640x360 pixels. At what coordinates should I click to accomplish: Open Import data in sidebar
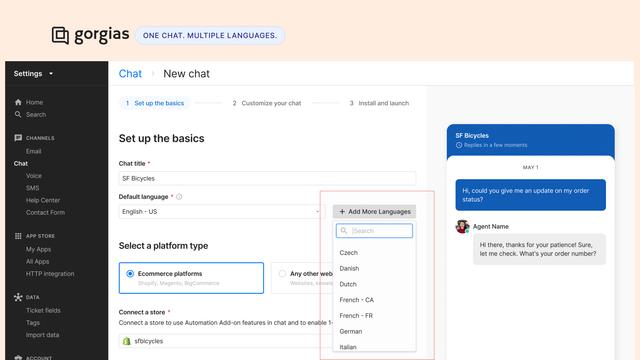42,335
